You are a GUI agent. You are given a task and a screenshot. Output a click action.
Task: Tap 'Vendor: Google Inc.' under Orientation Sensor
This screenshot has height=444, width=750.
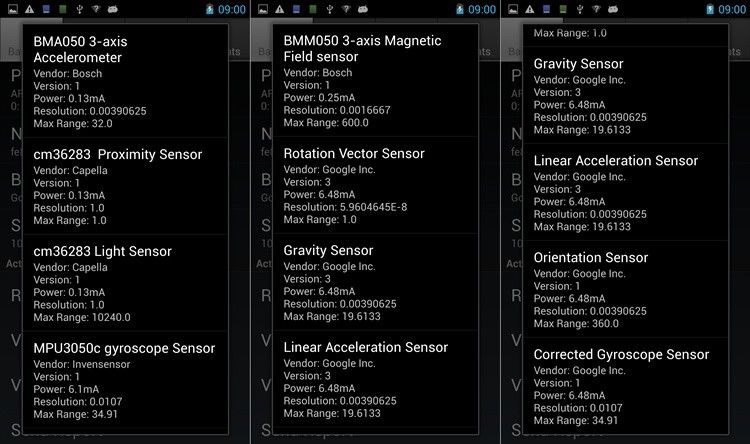point(579,274)
